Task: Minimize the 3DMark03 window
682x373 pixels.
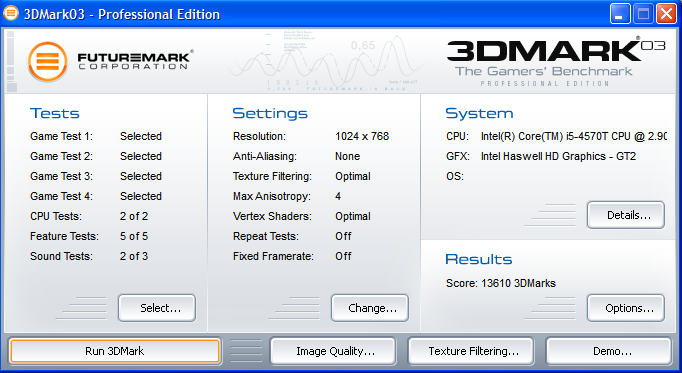Action: [x=620, y=13]
